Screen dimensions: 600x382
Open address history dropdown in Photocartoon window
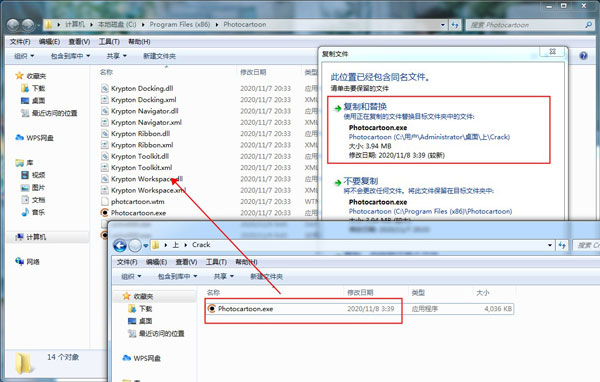tap(443, 25)
